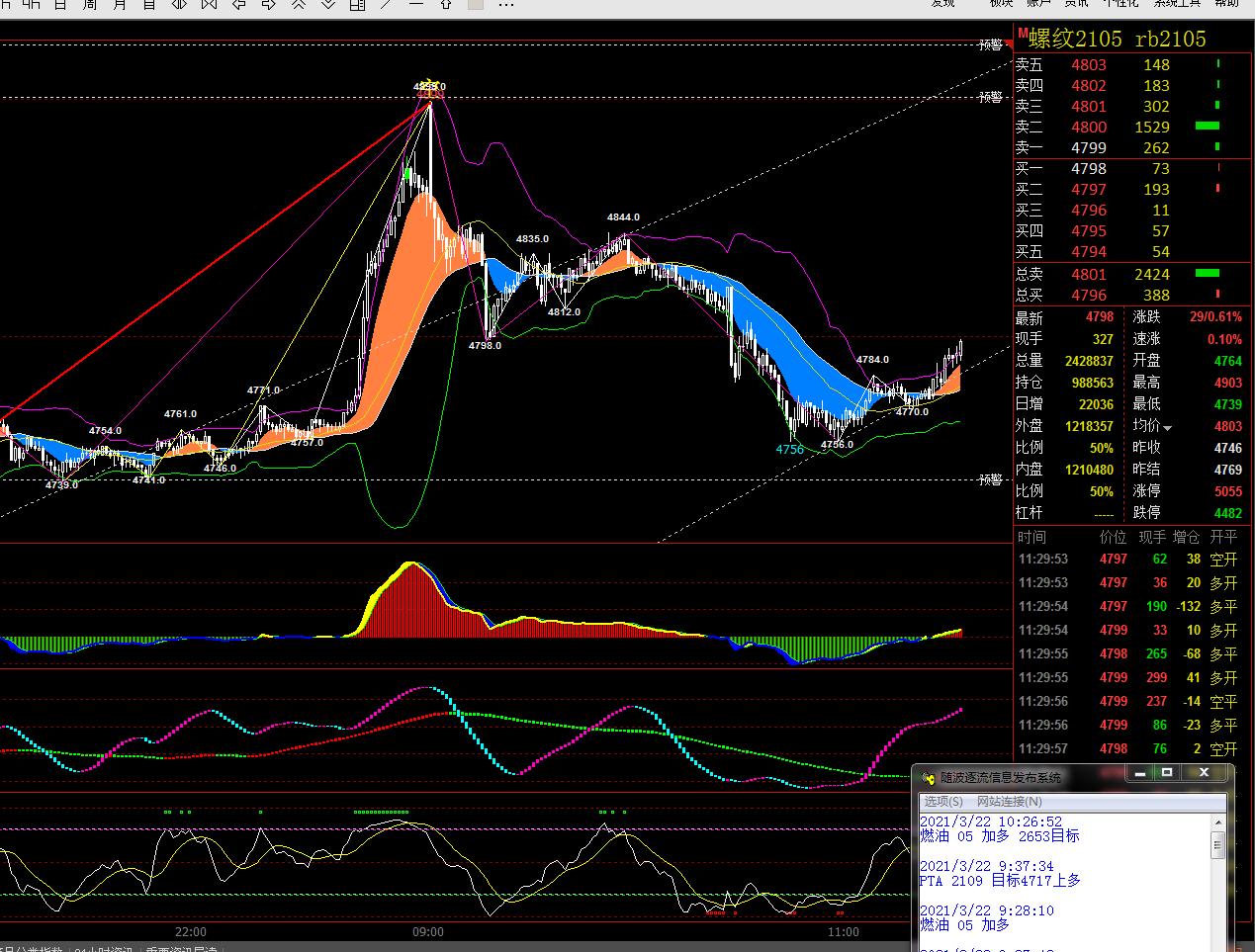Select the horizontal line drawing tool

pos(416,4)
